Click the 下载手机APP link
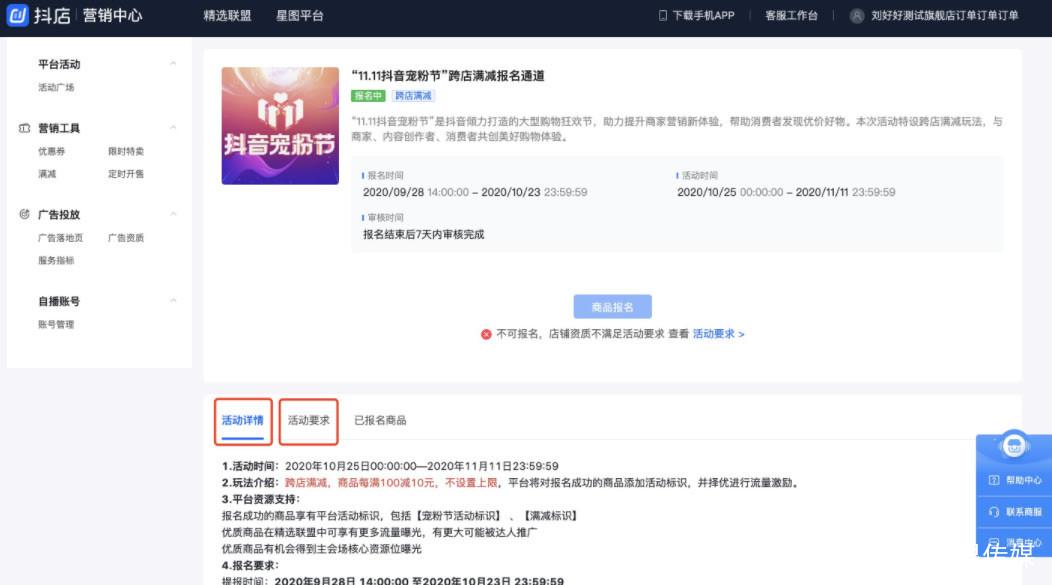Viewport: 1052px width, 585px height. point(703,15)
